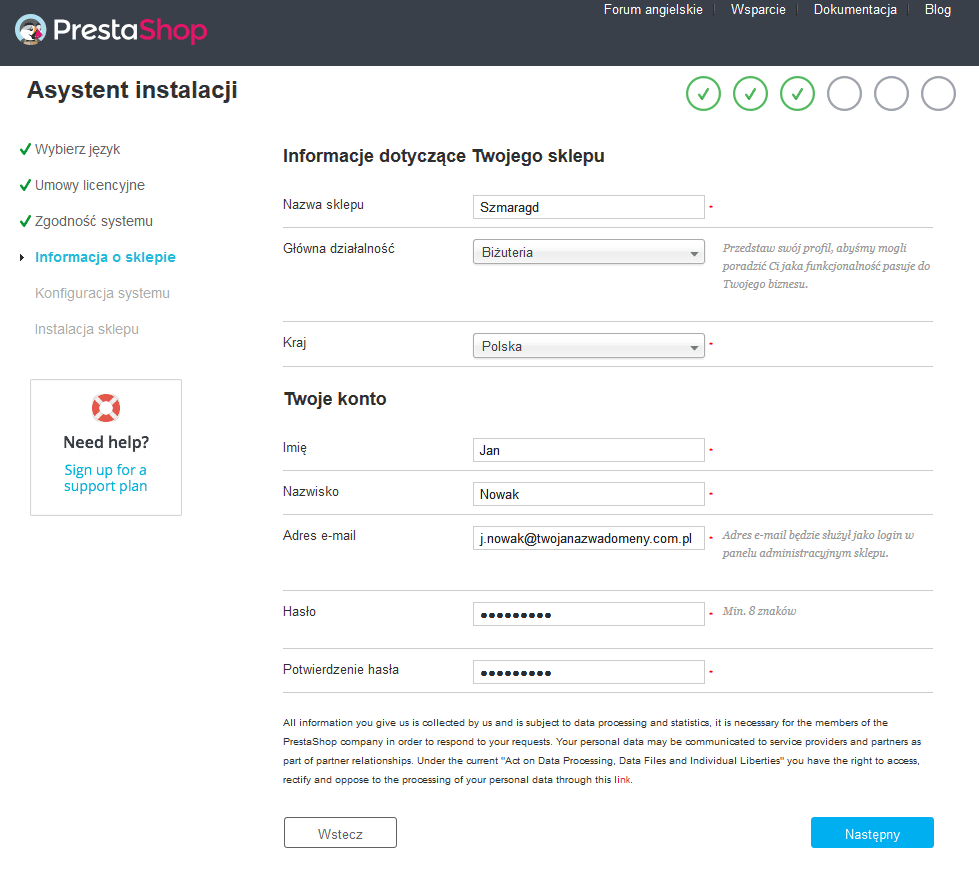The image size is (979, 870).
Task: Click the fourth empty step circle
Action: click(844, 94)
